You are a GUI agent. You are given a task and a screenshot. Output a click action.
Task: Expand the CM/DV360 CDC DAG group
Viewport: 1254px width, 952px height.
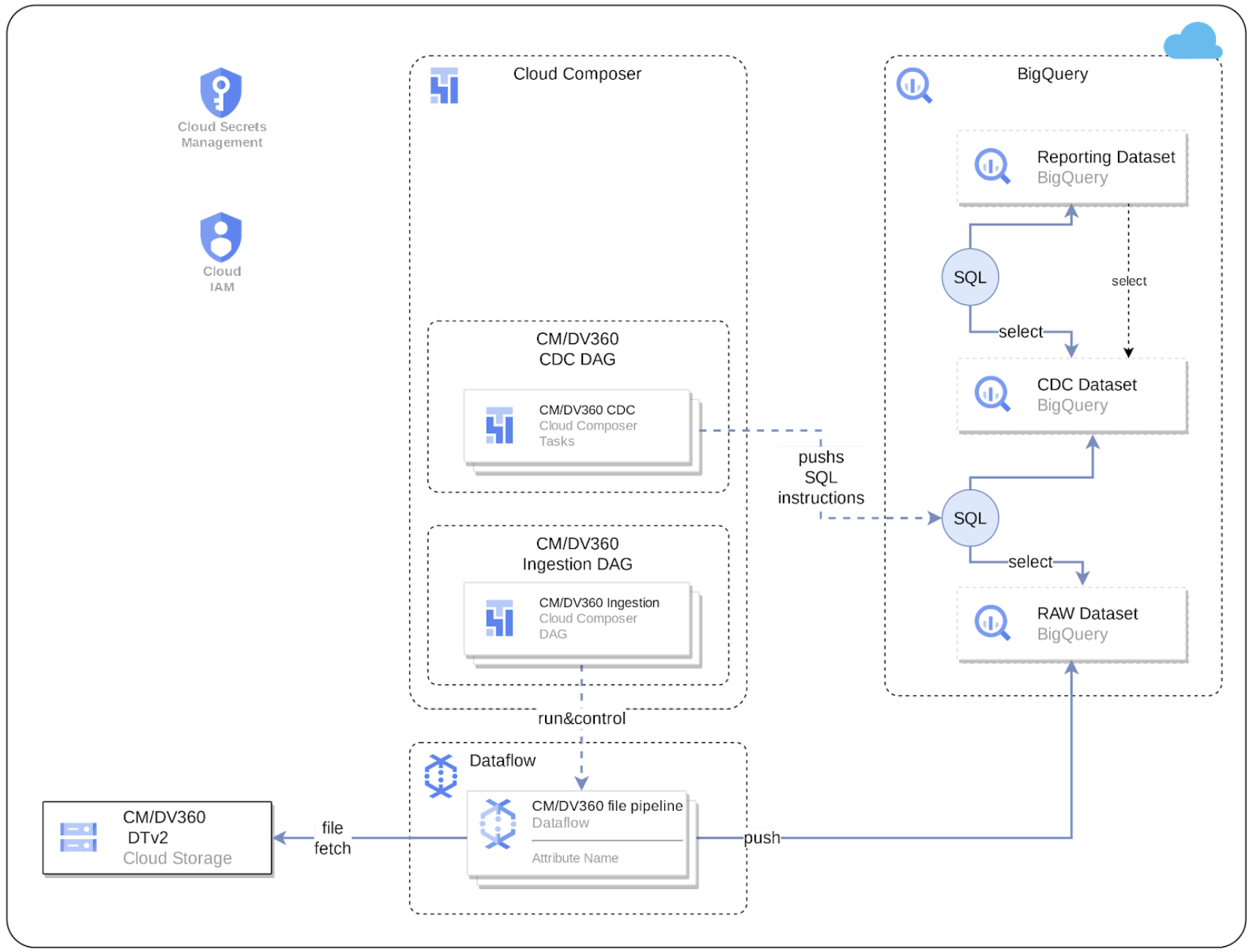click(577, 349)
